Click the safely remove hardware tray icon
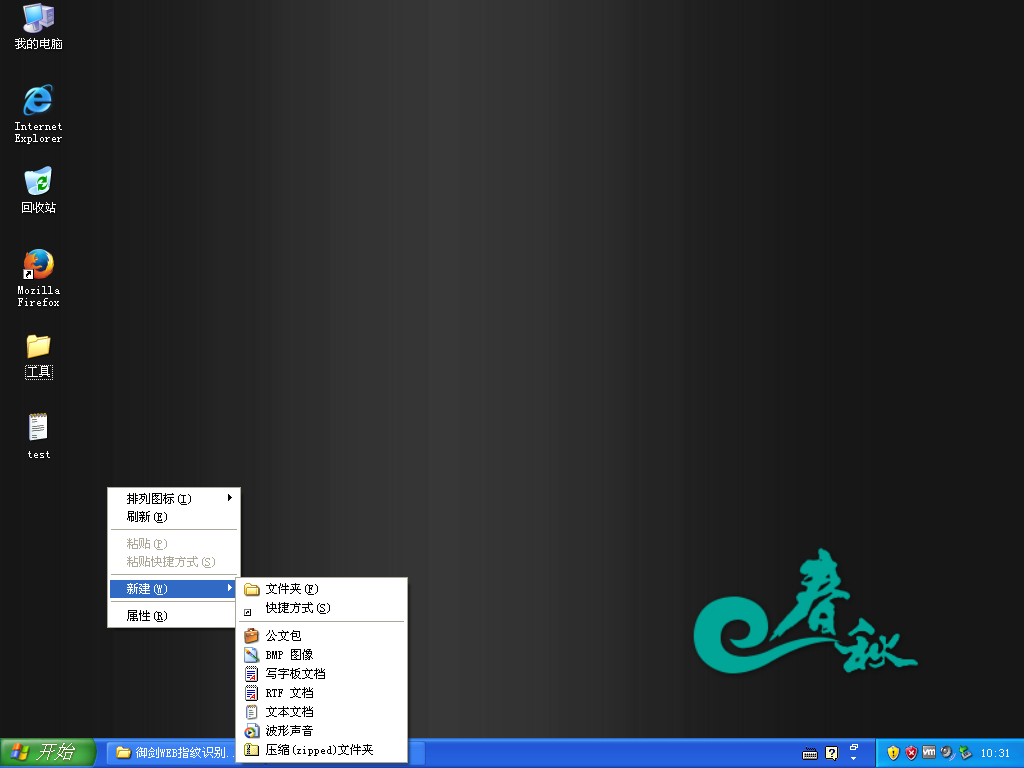 (965, 753)
